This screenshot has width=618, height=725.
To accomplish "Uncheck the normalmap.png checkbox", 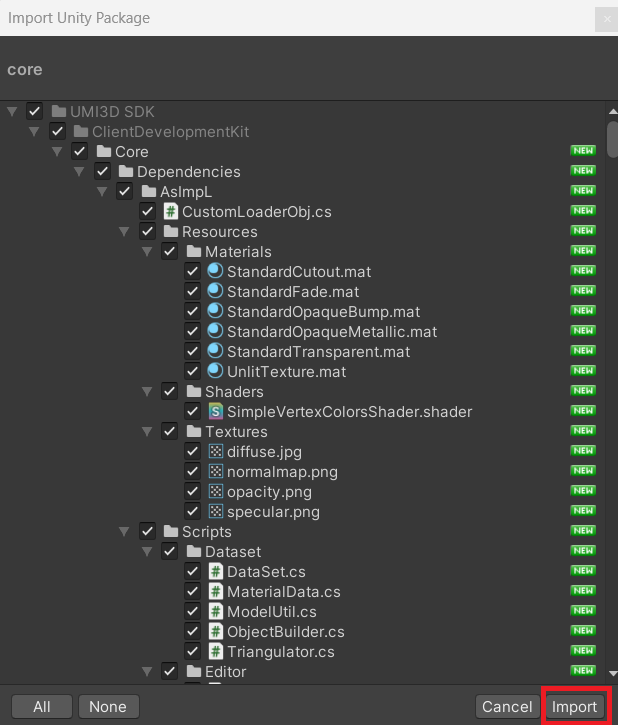I will [192, 471].
